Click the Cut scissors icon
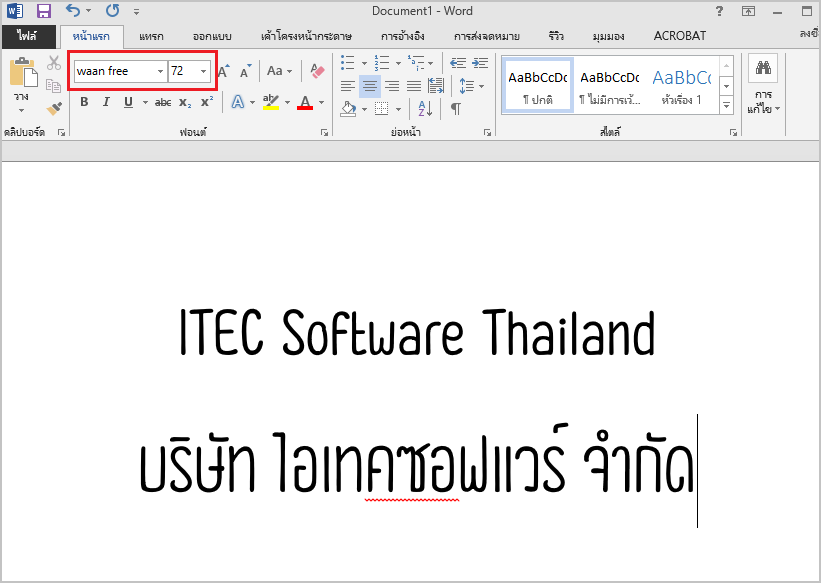 click(53, 63)
